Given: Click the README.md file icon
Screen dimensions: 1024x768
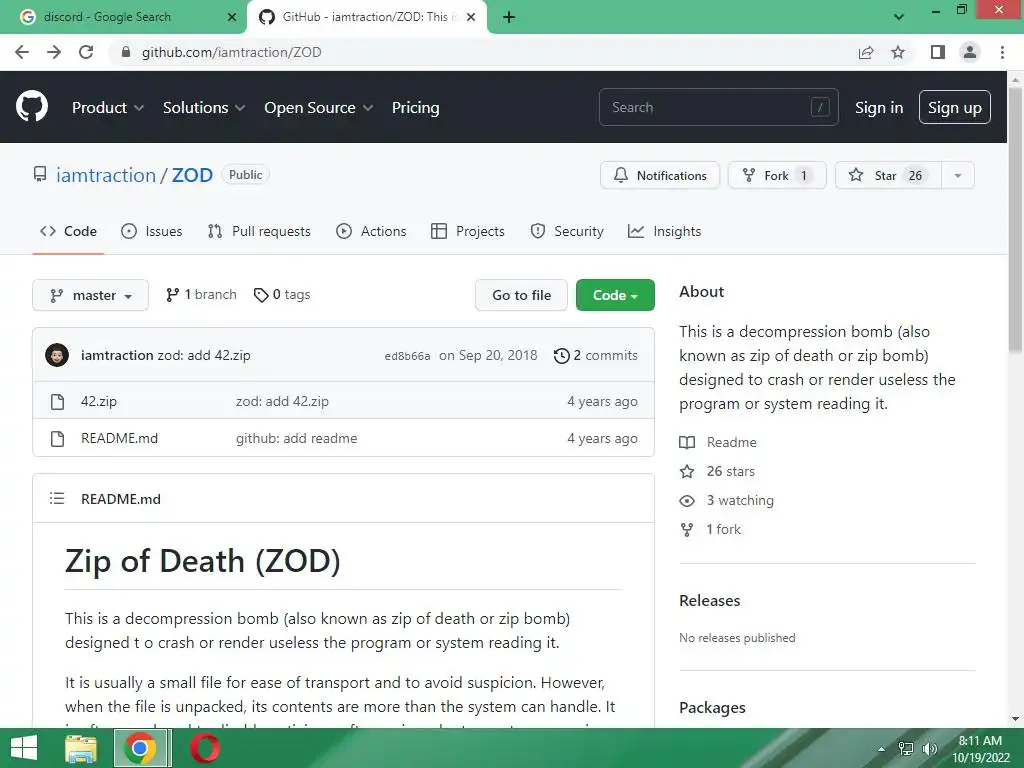Looking at the screenshot, I should [57, 439].
